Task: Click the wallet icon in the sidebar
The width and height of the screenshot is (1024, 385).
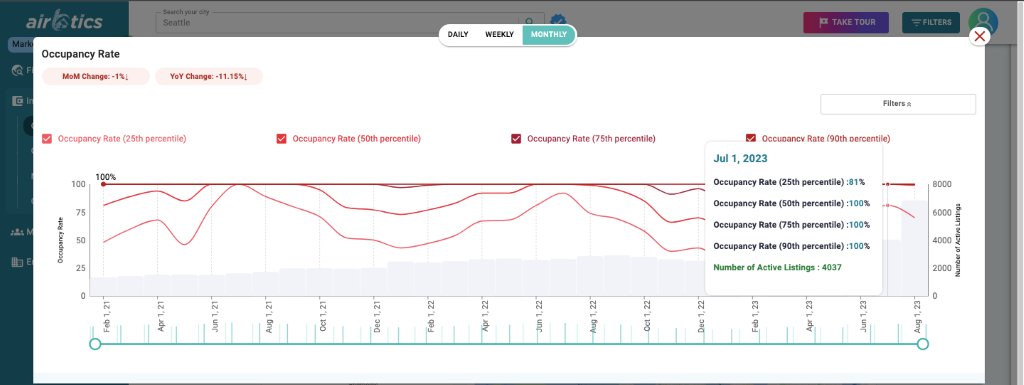Action: 18,101
